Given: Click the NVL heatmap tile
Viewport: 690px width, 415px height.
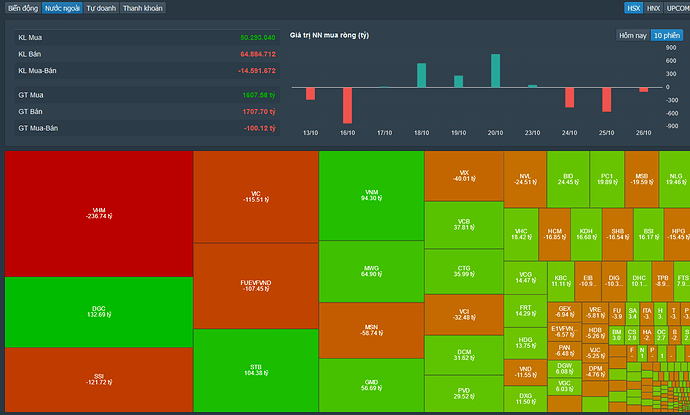Looking at the screenshot, I should [x=525, y=179].
